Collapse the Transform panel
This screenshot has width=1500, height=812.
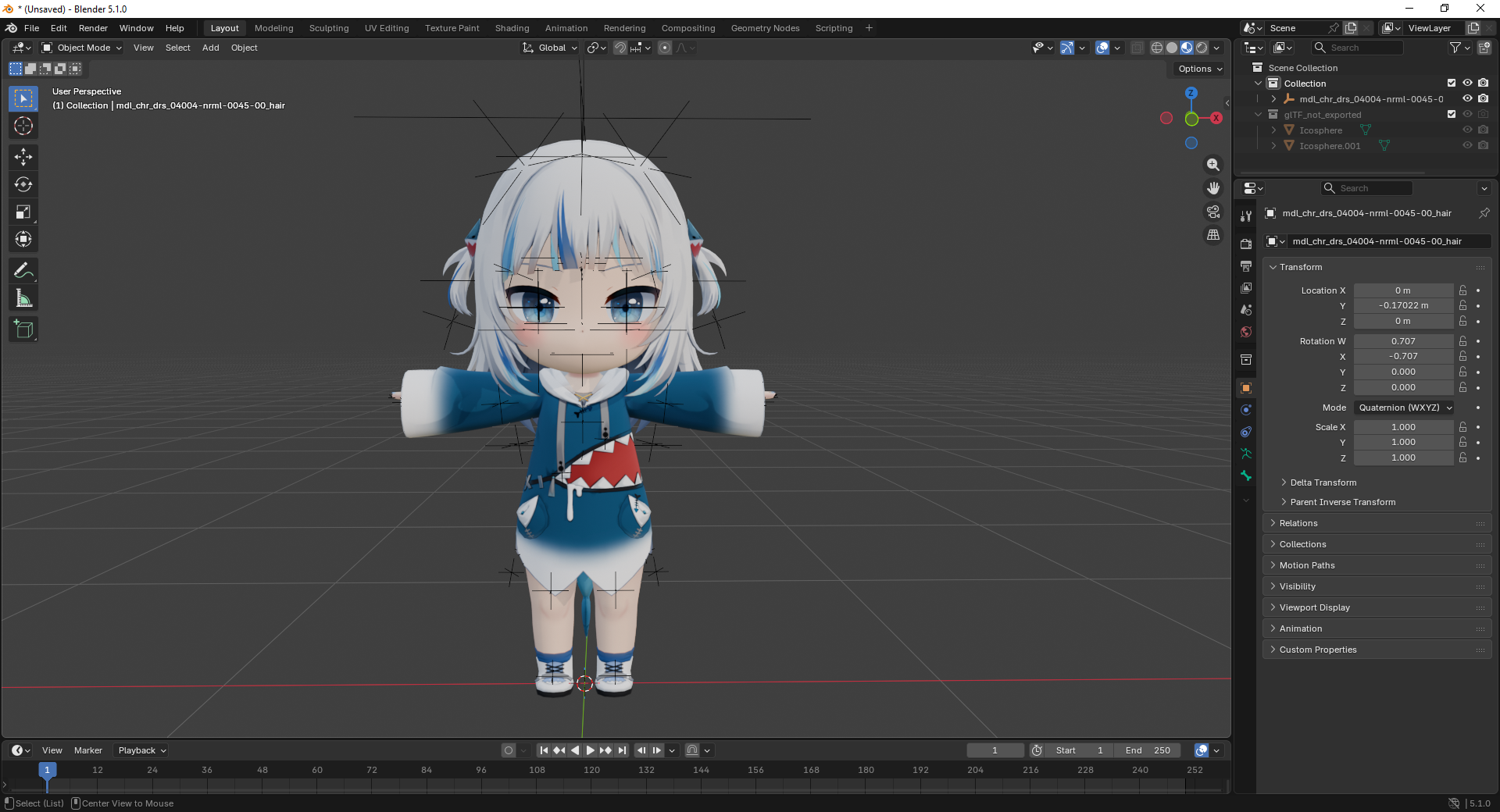pos(1377,267)
